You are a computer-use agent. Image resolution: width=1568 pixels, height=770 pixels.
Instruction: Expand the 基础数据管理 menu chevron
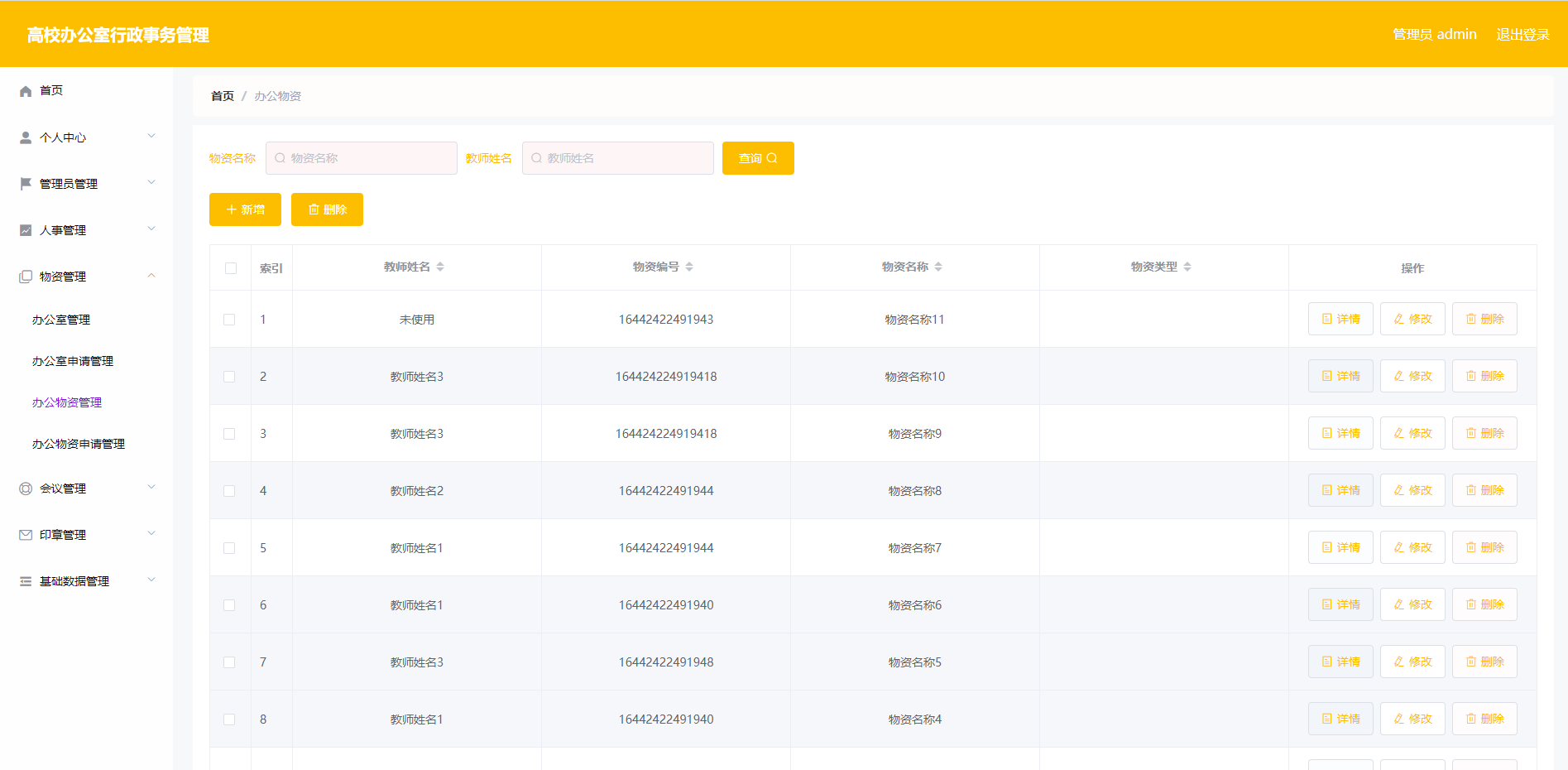151,580
